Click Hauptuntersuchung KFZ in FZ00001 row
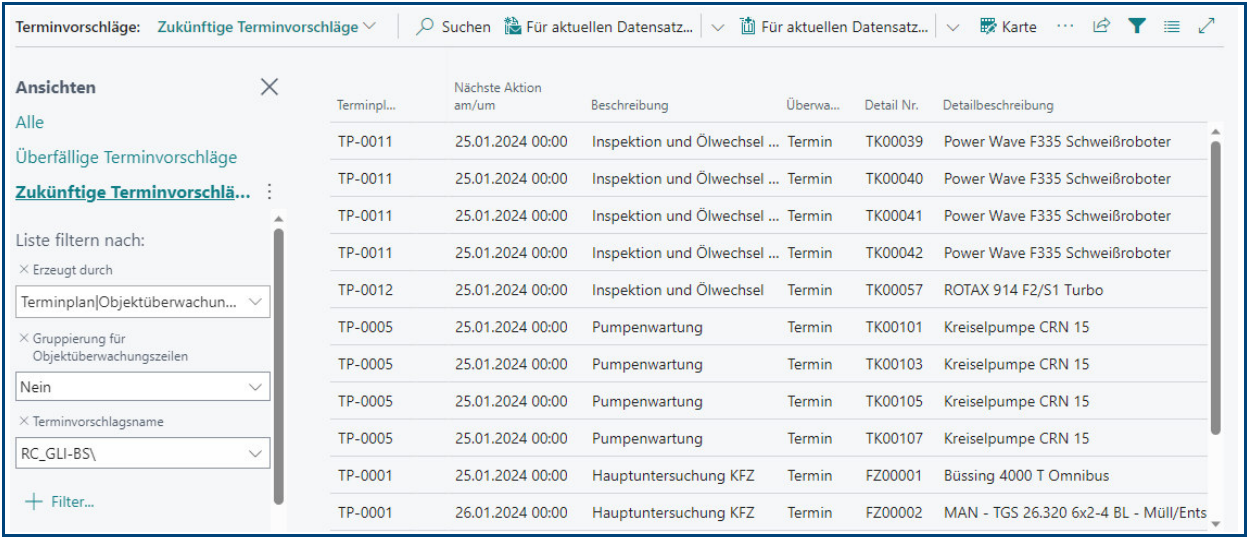 pos(673,476)
